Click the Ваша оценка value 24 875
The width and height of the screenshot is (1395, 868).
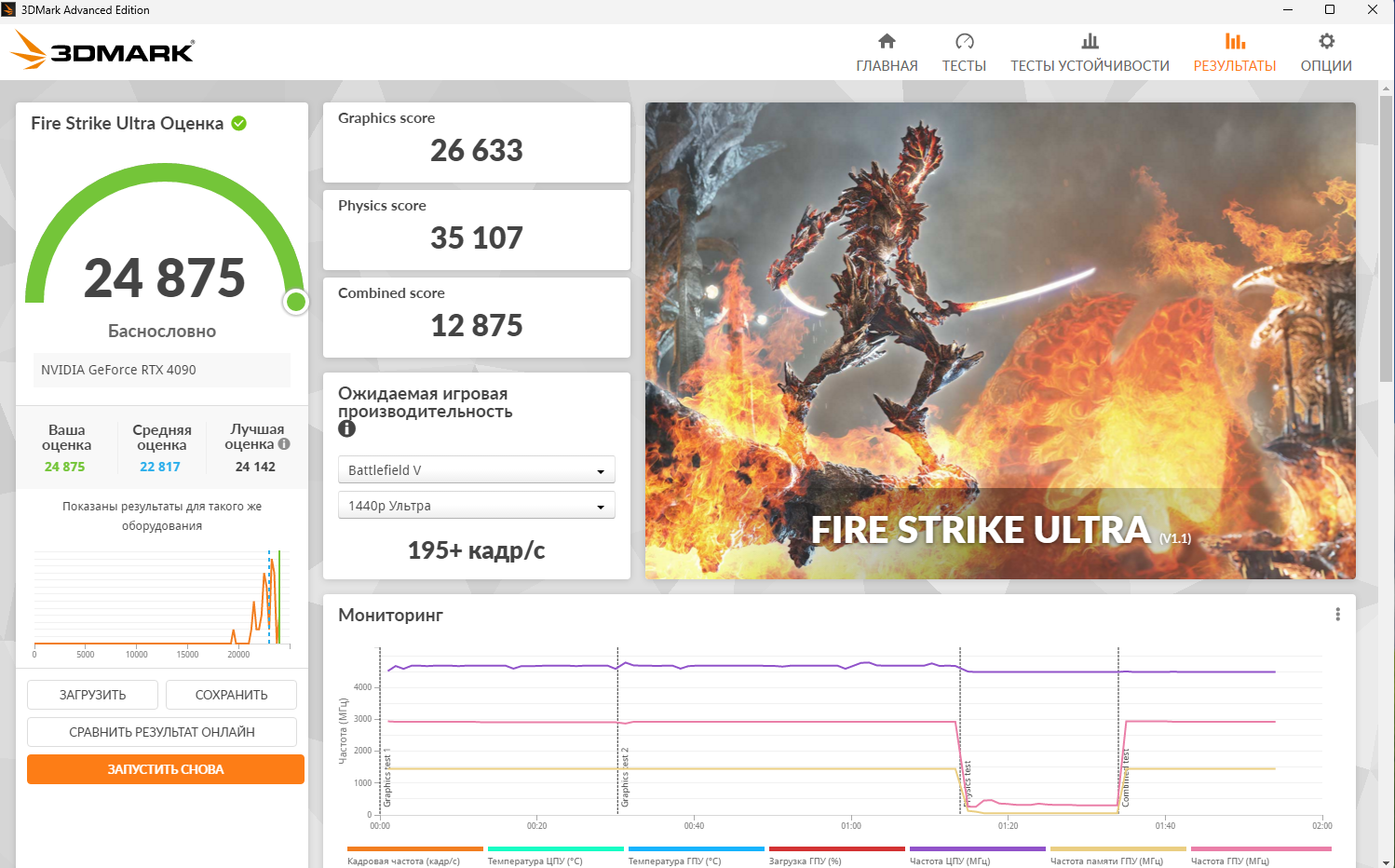(65, 467)
